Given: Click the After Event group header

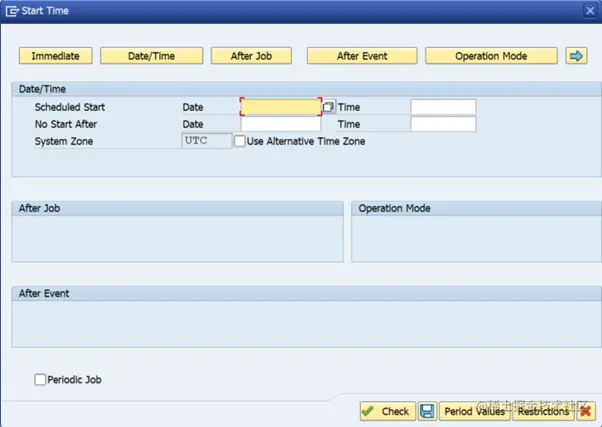Looking at the screenshot, I should (306, 294).
